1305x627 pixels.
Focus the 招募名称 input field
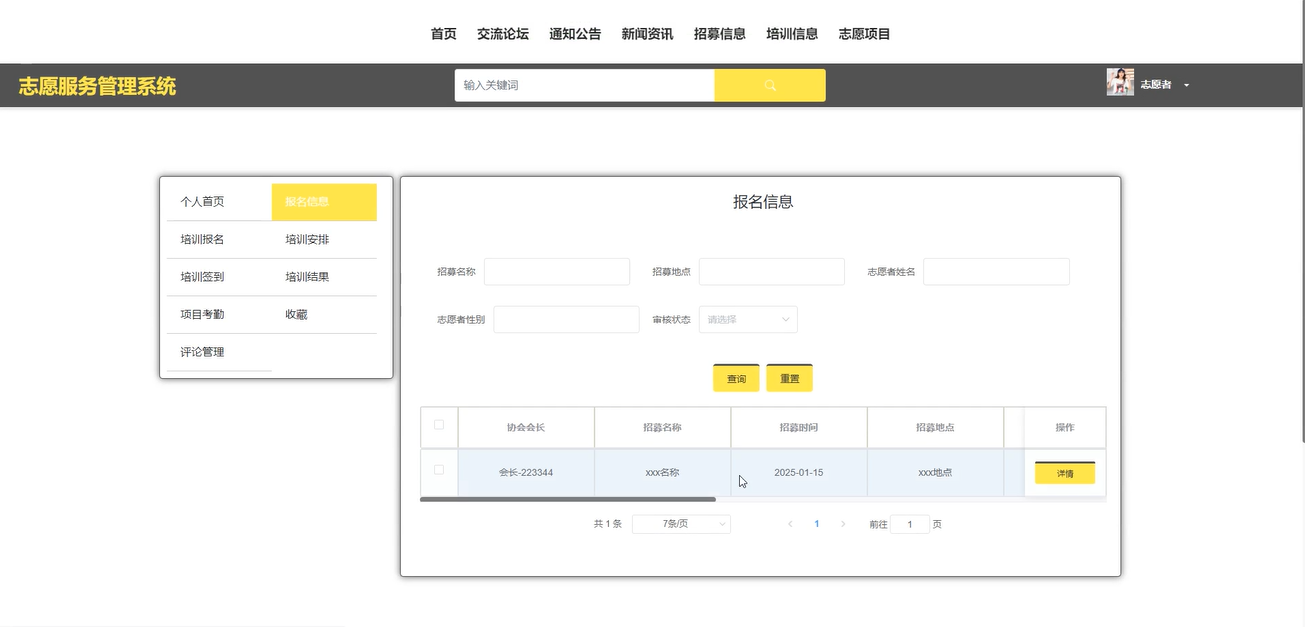[x=557, y=272]
